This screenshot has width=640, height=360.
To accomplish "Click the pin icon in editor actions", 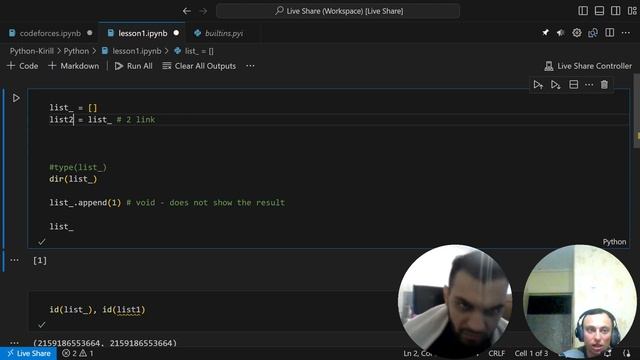I will point(545,33).
